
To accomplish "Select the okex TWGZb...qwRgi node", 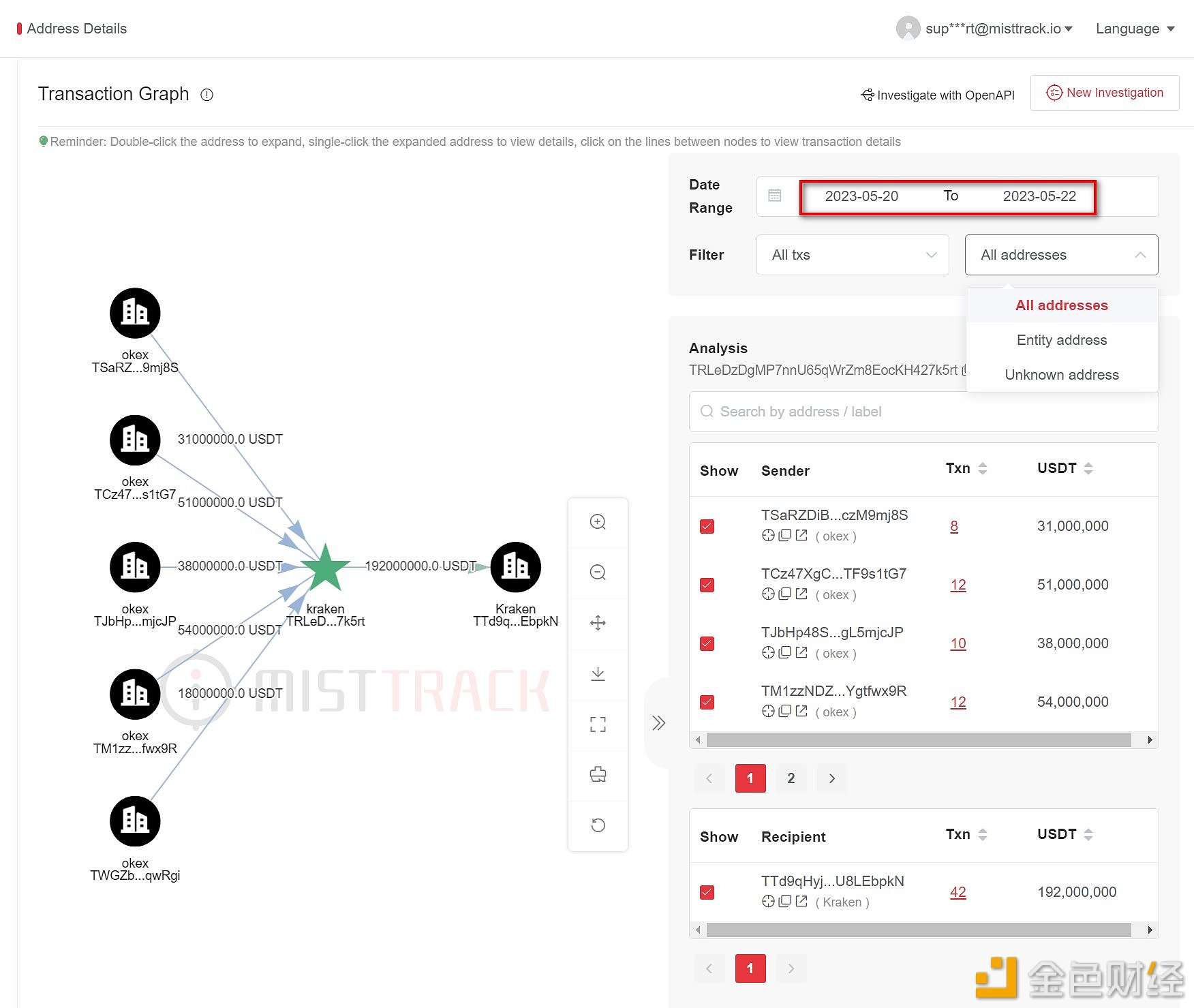I will (135, 821).
